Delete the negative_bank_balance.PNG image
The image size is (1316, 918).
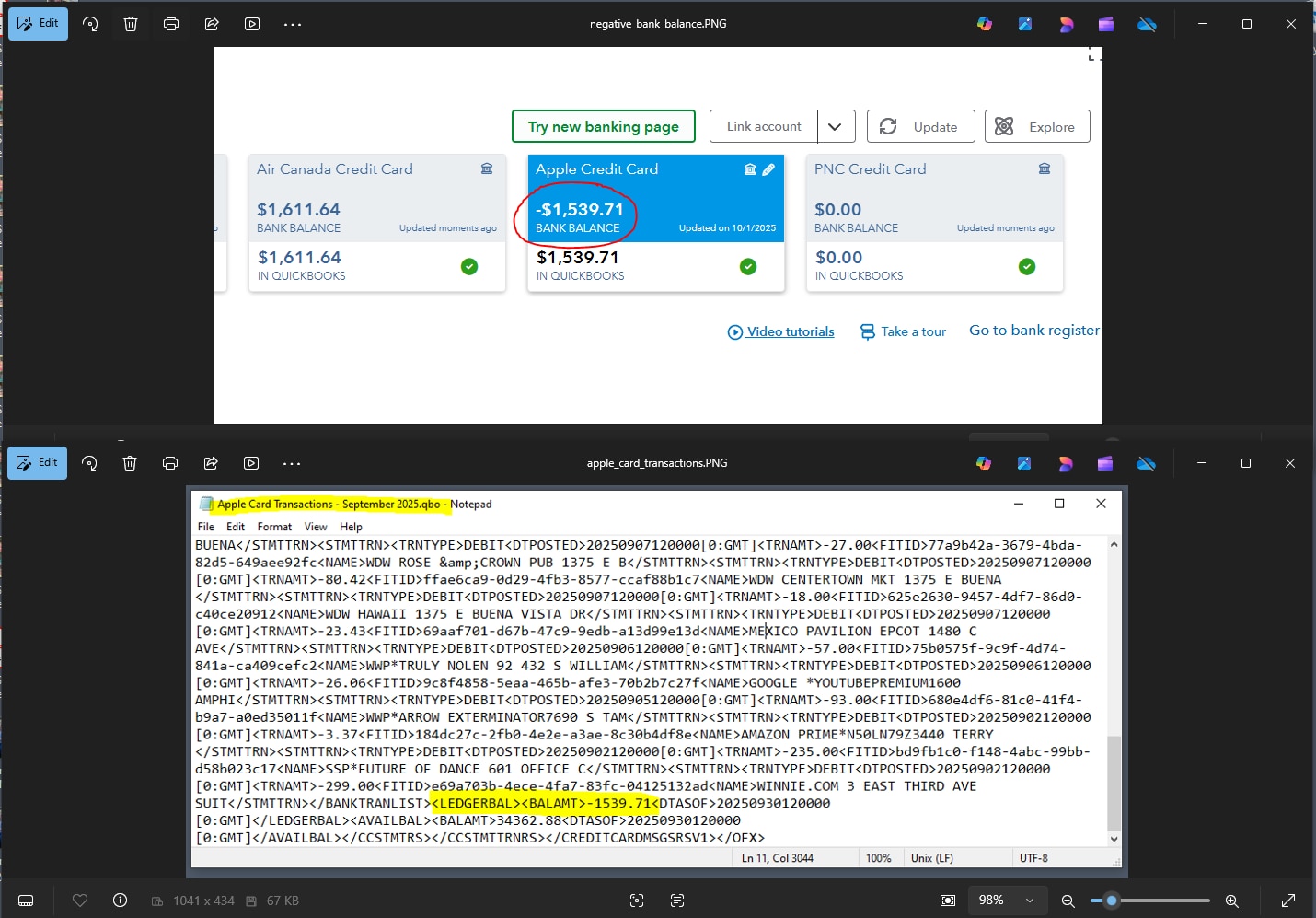(131, 24)
